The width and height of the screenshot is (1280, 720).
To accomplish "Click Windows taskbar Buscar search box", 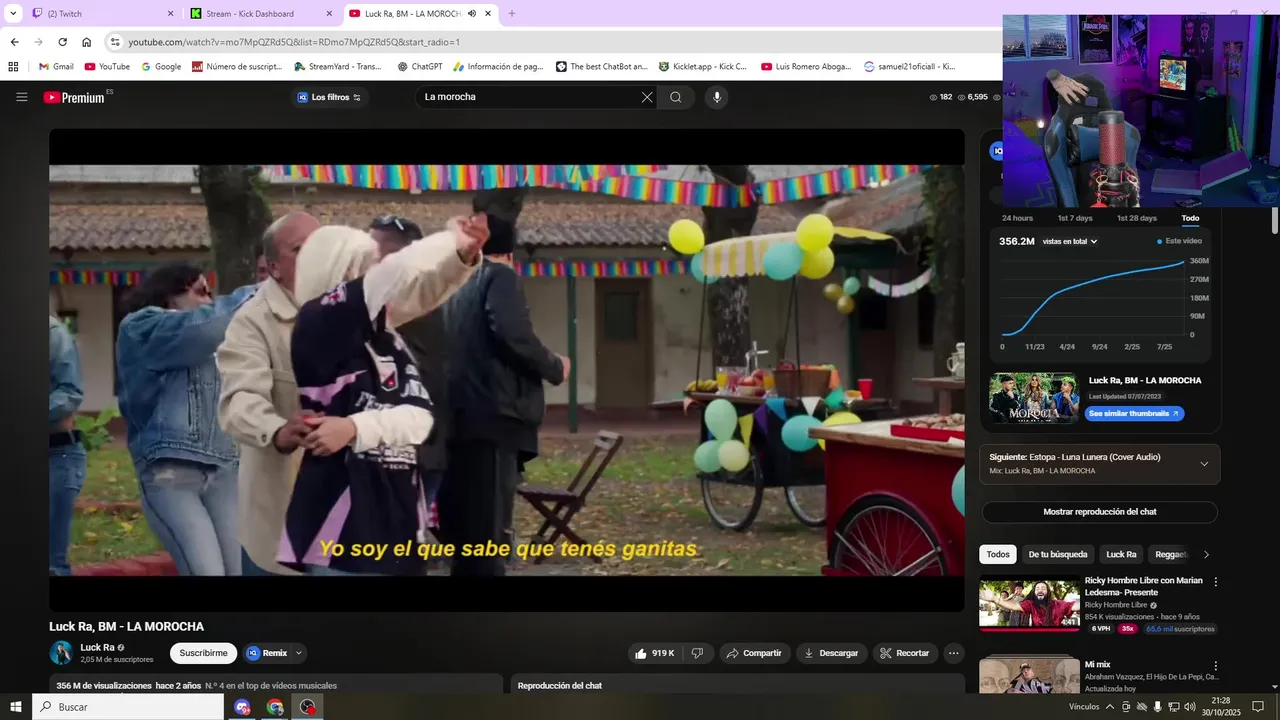I will [128, 707].
